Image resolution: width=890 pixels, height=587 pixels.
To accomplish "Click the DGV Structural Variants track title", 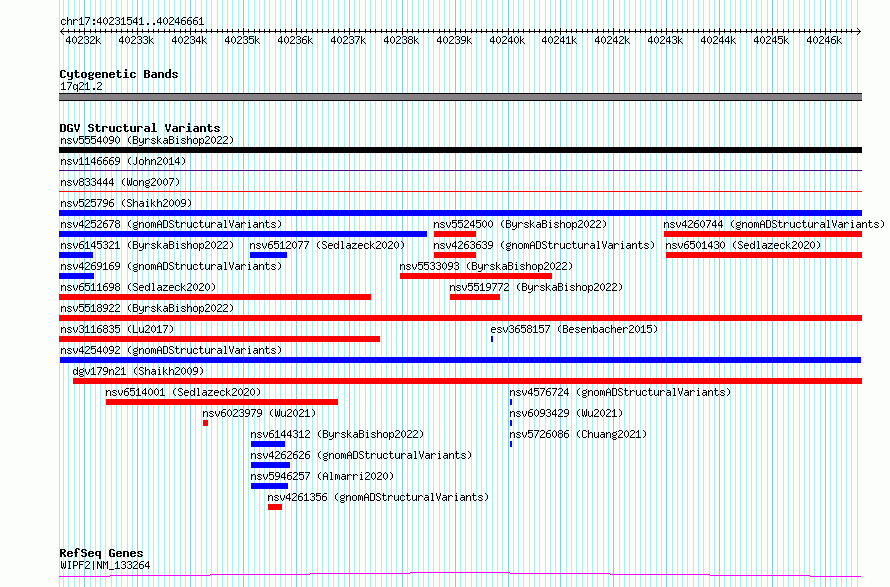I will pos(140,128).
